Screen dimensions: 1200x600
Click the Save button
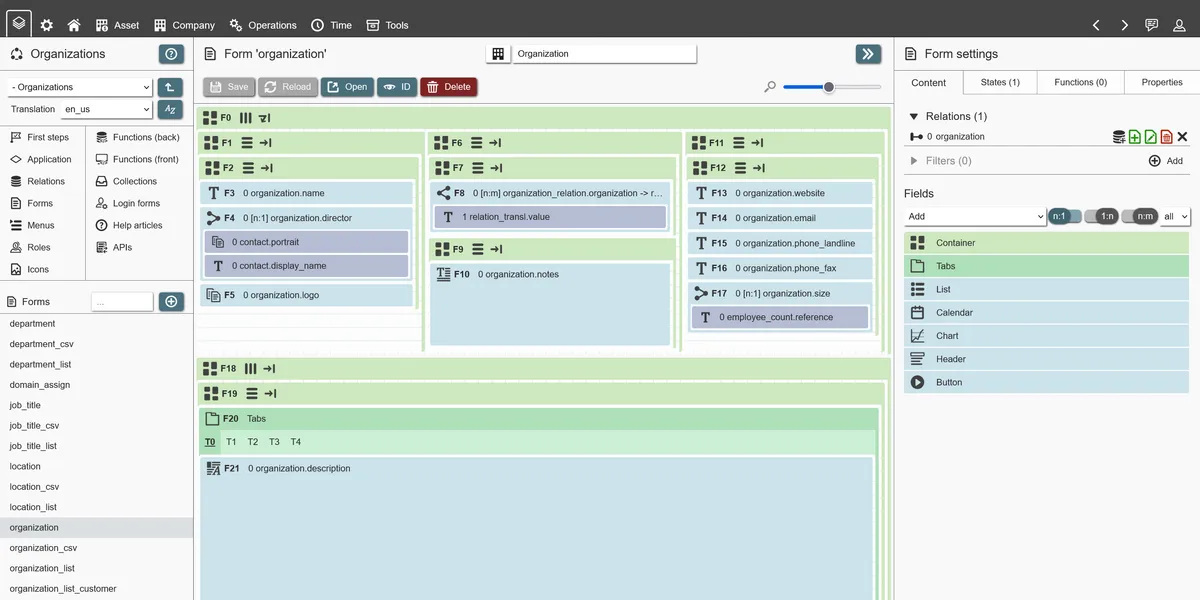point(229,87)
